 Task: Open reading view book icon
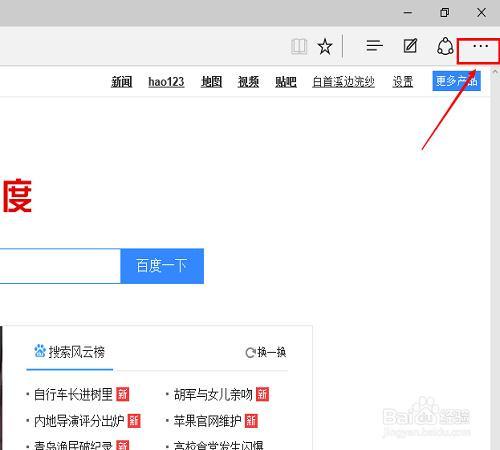coord(299,46)
